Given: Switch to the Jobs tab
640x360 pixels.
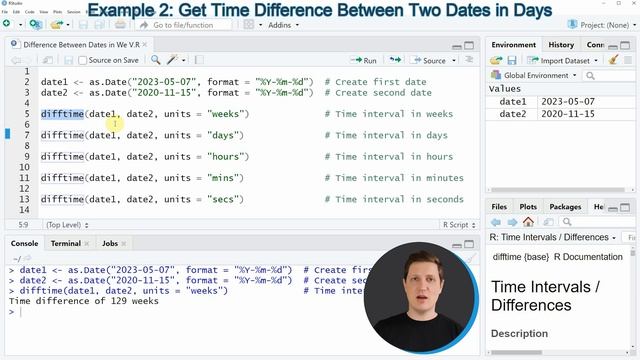Looking at the screenshot, I should pos(109,243).
